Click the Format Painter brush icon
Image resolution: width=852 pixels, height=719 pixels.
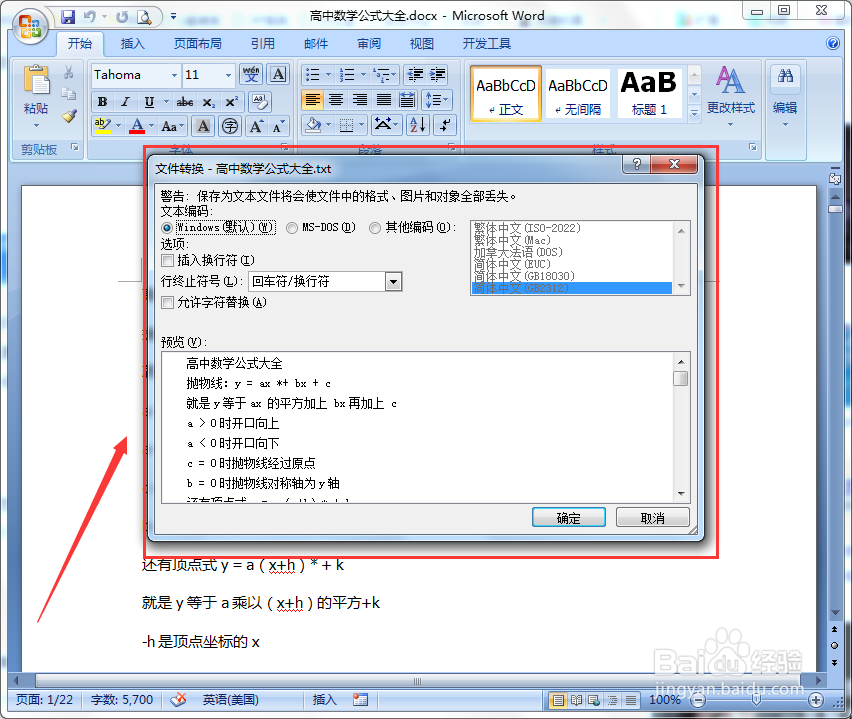[68, 115]
